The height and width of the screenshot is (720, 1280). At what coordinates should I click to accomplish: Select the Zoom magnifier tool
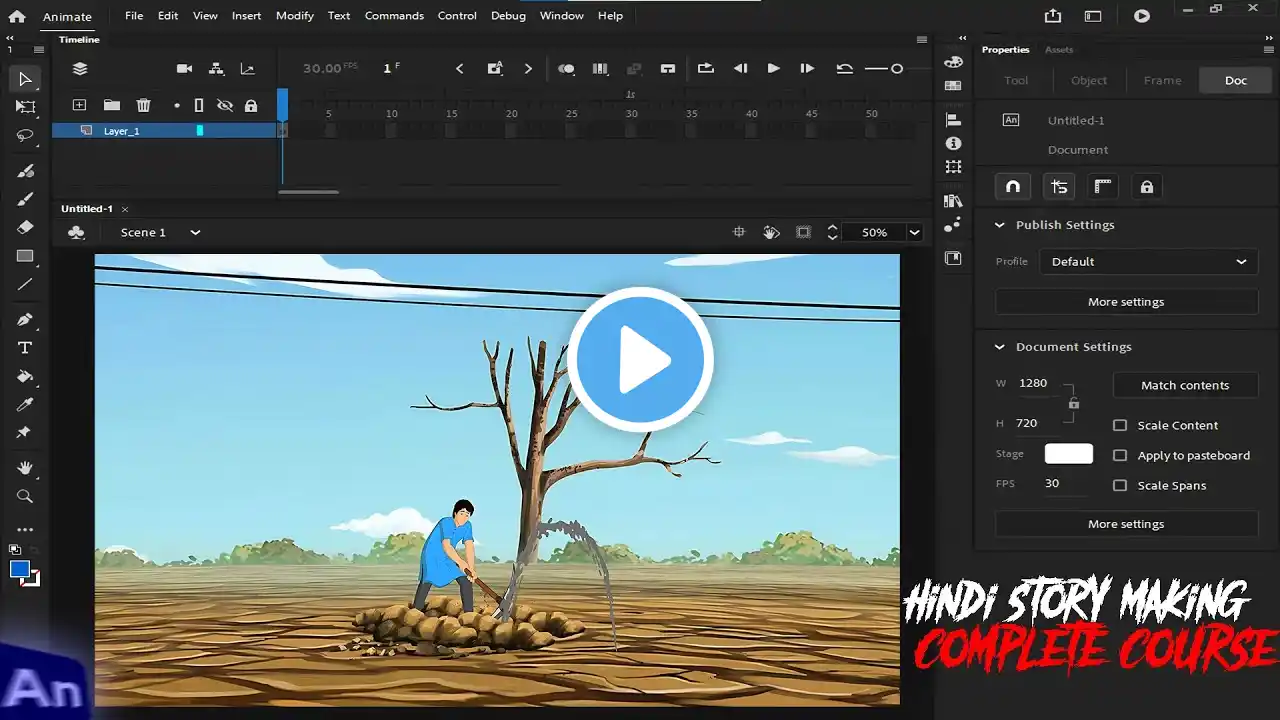25,496
